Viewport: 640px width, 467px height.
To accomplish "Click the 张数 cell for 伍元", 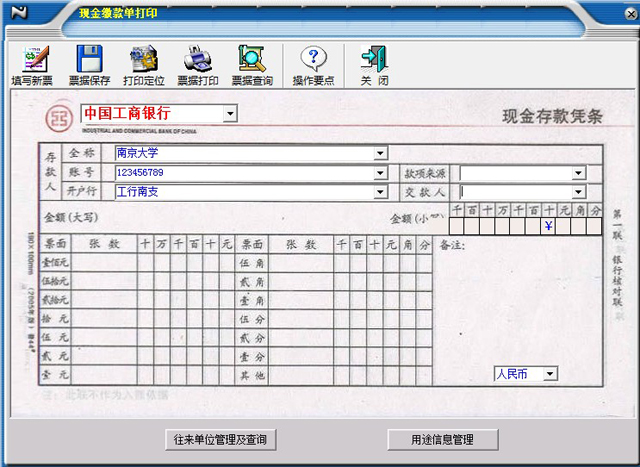I will click(x=104, y=337).
